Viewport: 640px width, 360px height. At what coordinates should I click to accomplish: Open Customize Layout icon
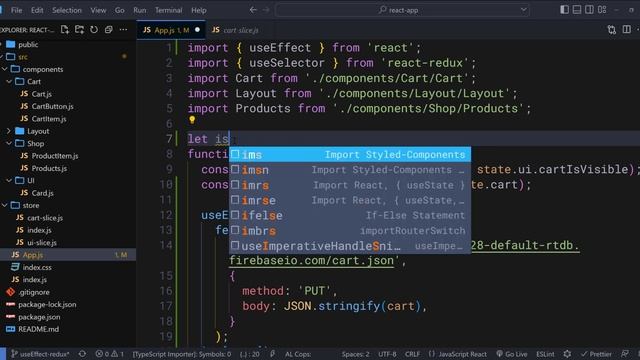pos(602,9)
